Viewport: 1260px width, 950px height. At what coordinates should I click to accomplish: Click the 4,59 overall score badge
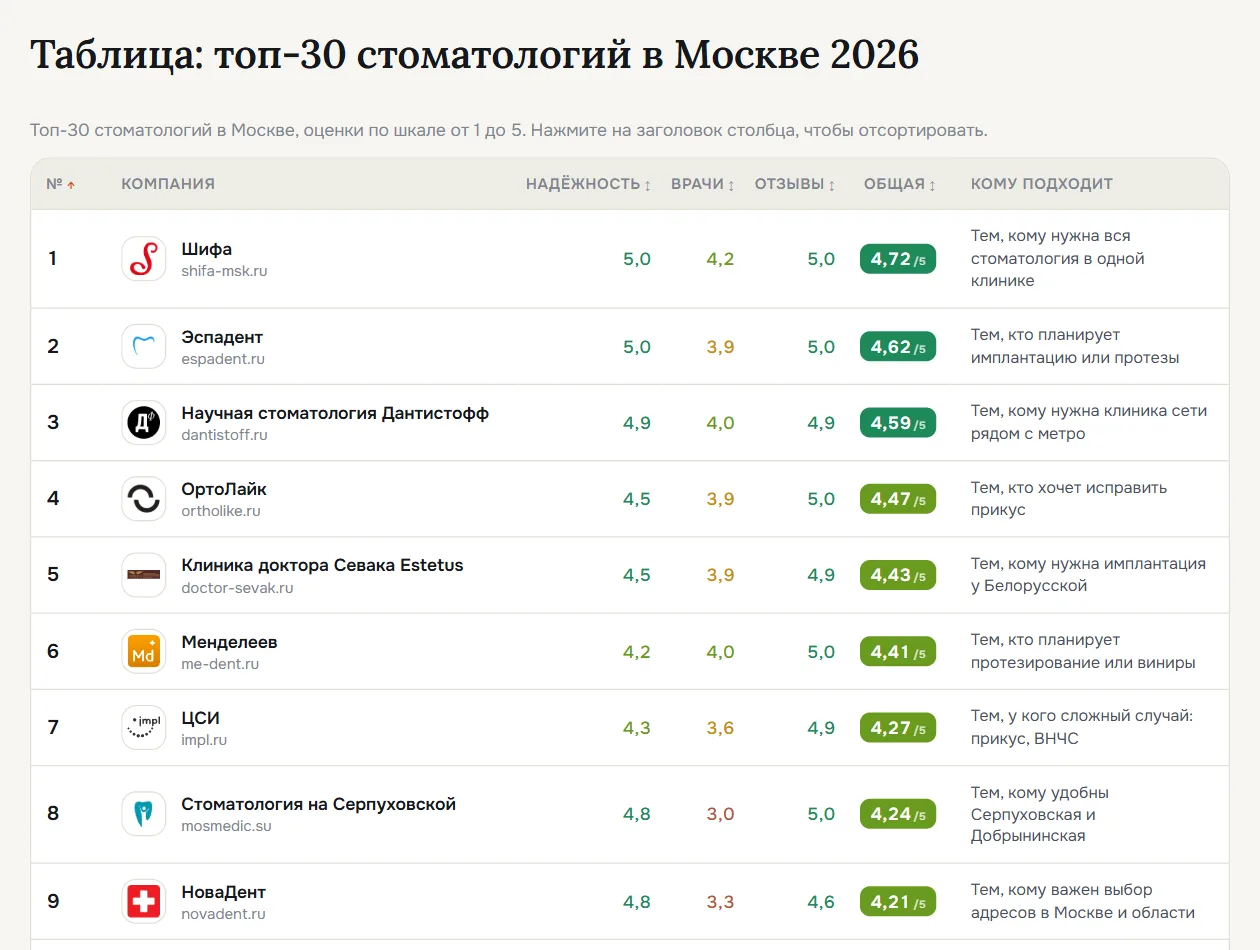click(898, 423)
